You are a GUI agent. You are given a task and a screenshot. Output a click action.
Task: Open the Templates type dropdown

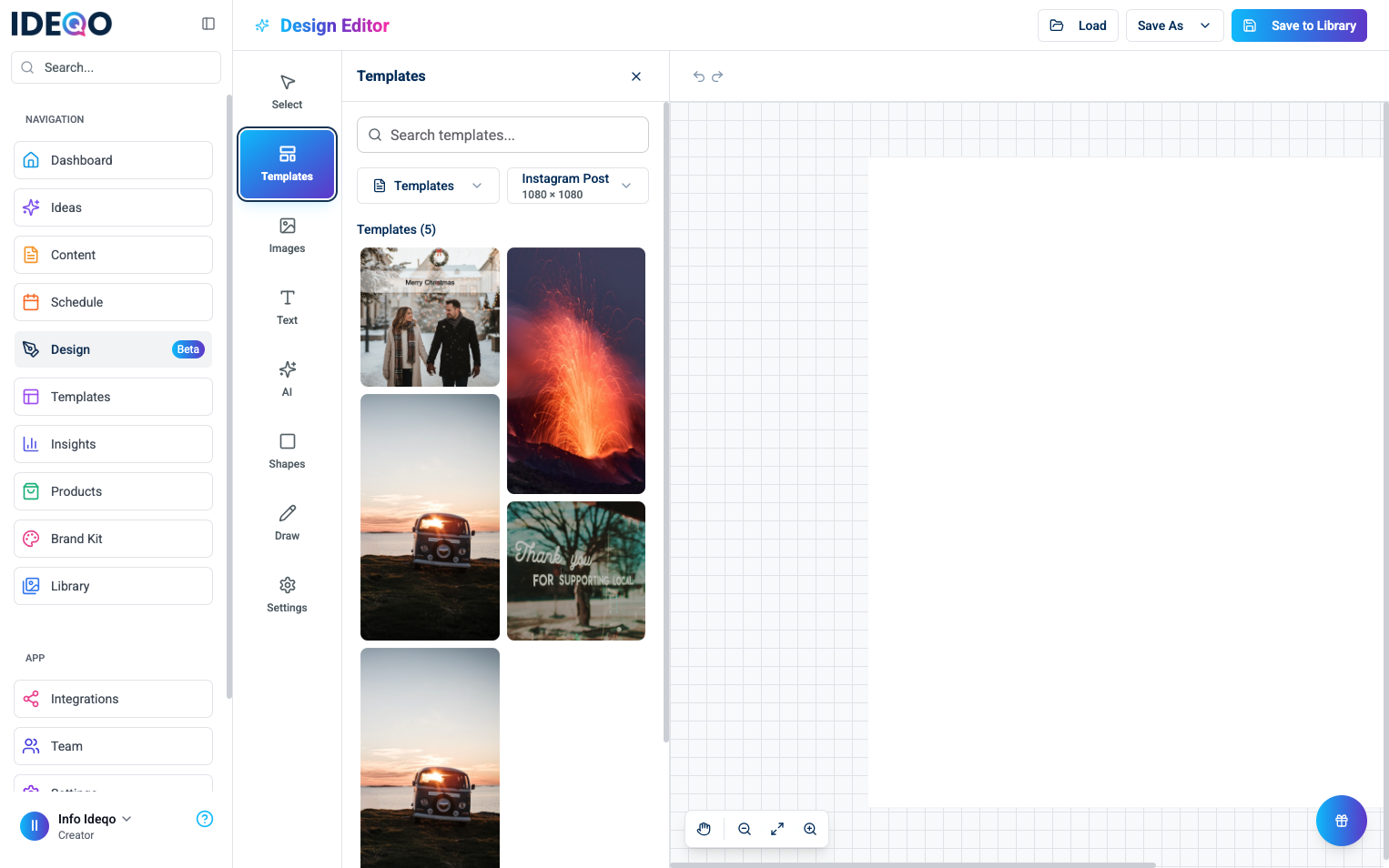tap(428, 186)
